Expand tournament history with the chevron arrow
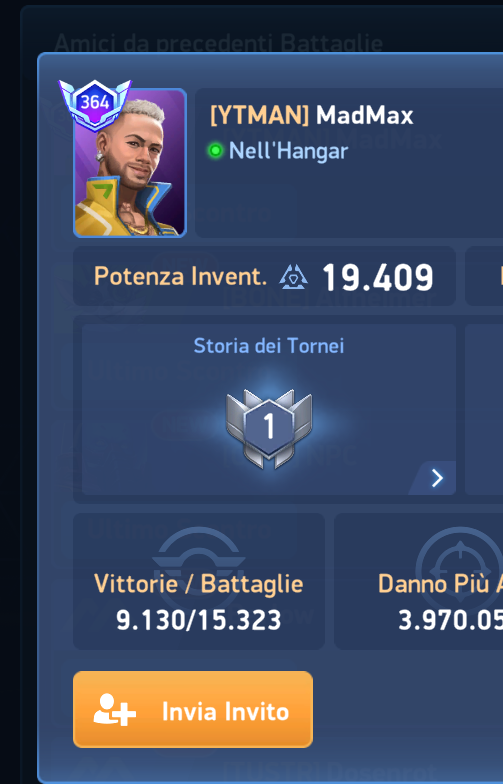 tap(436, 478)
